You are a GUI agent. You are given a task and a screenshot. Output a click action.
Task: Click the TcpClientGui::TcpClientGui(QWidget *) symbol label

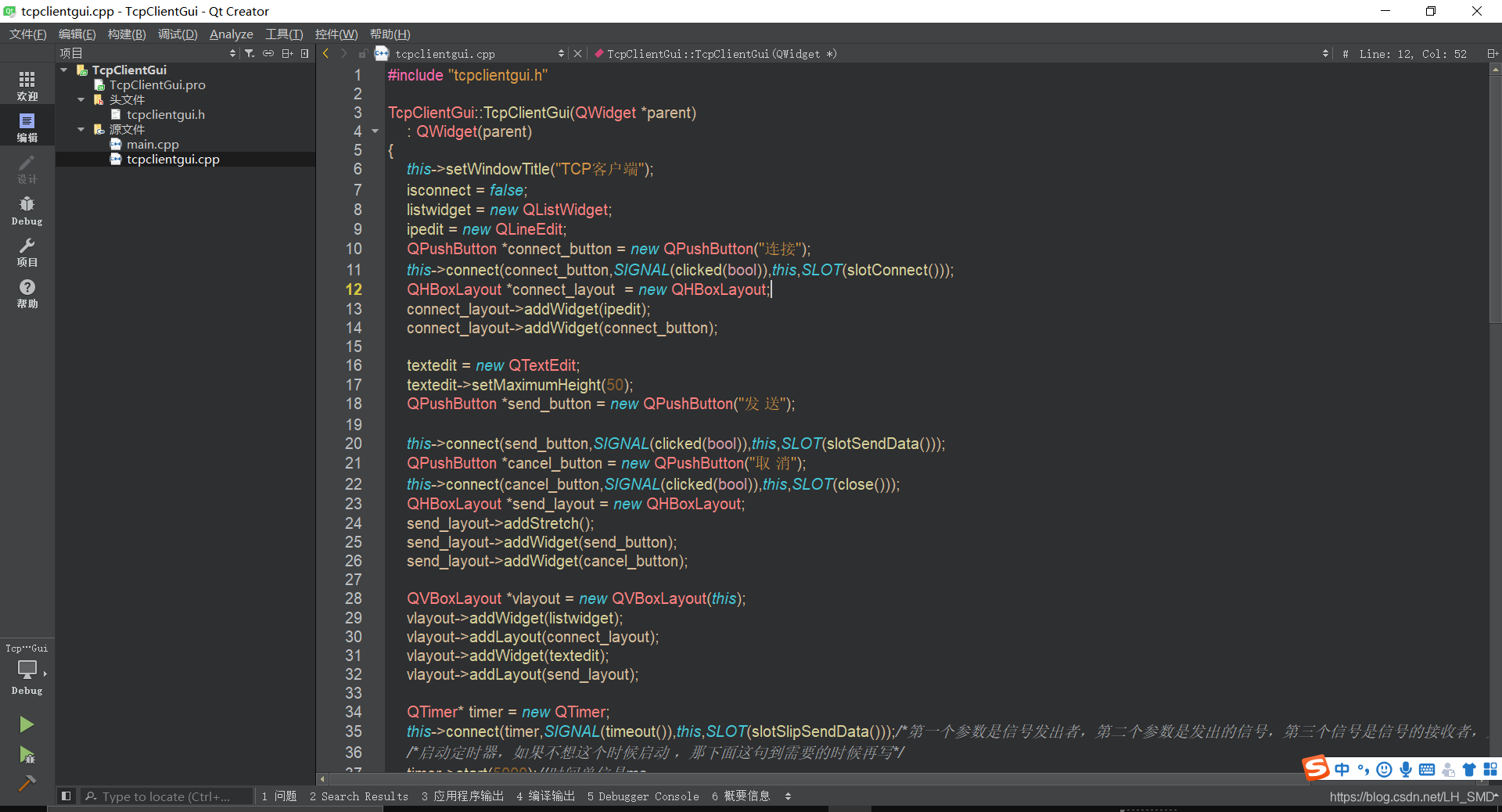tap(721, 53)
